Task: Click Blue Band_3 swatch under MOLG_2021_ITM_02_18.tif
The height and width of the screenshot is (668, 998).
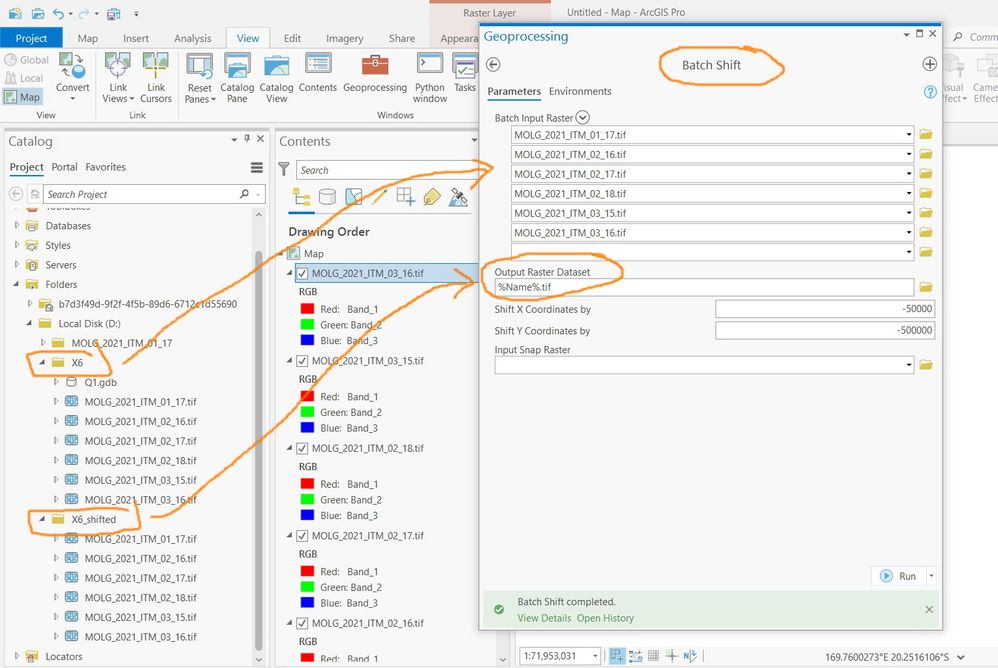Action: [307, 515]
